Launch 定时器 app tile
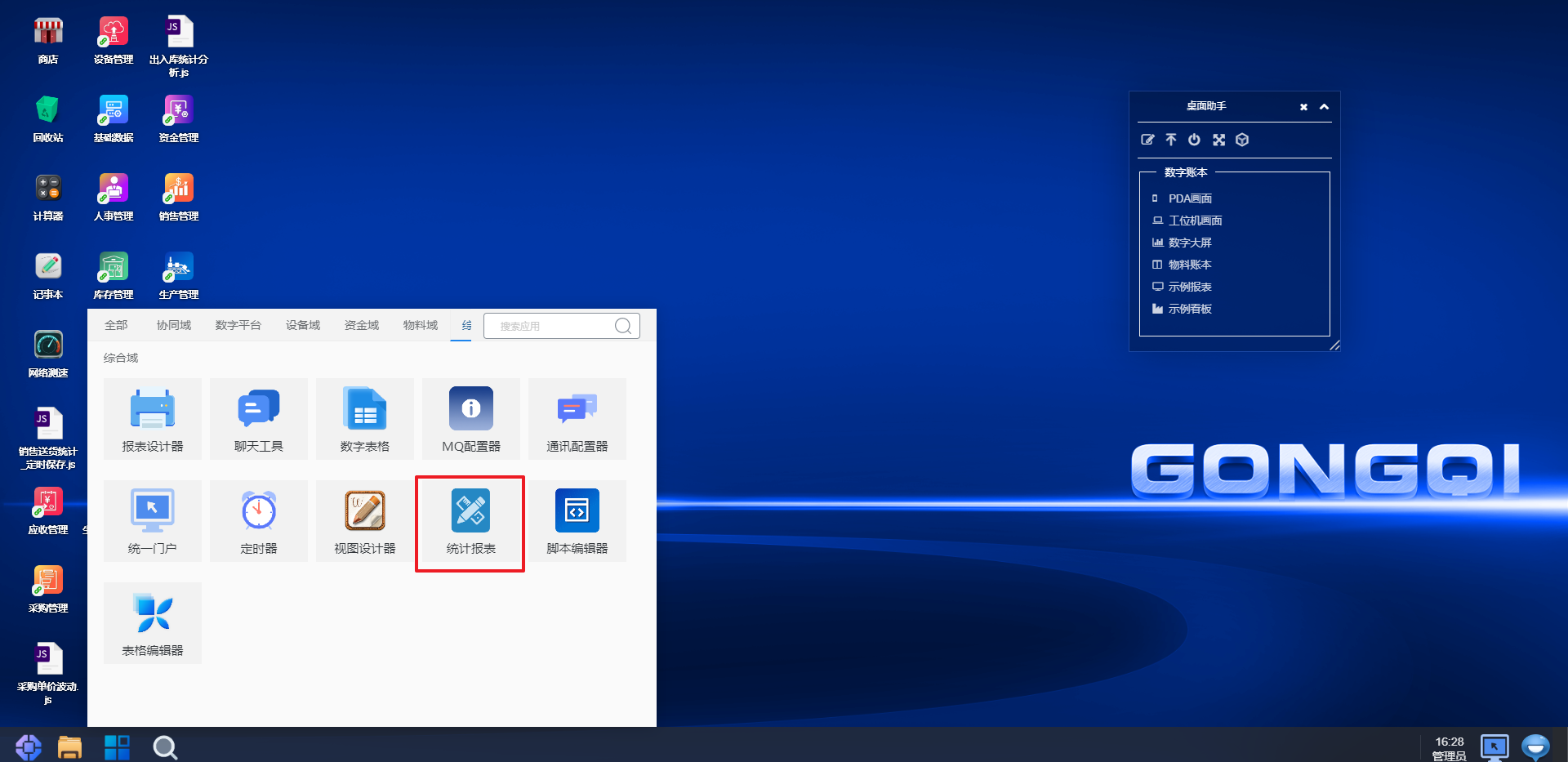 [x=259, y=521]
